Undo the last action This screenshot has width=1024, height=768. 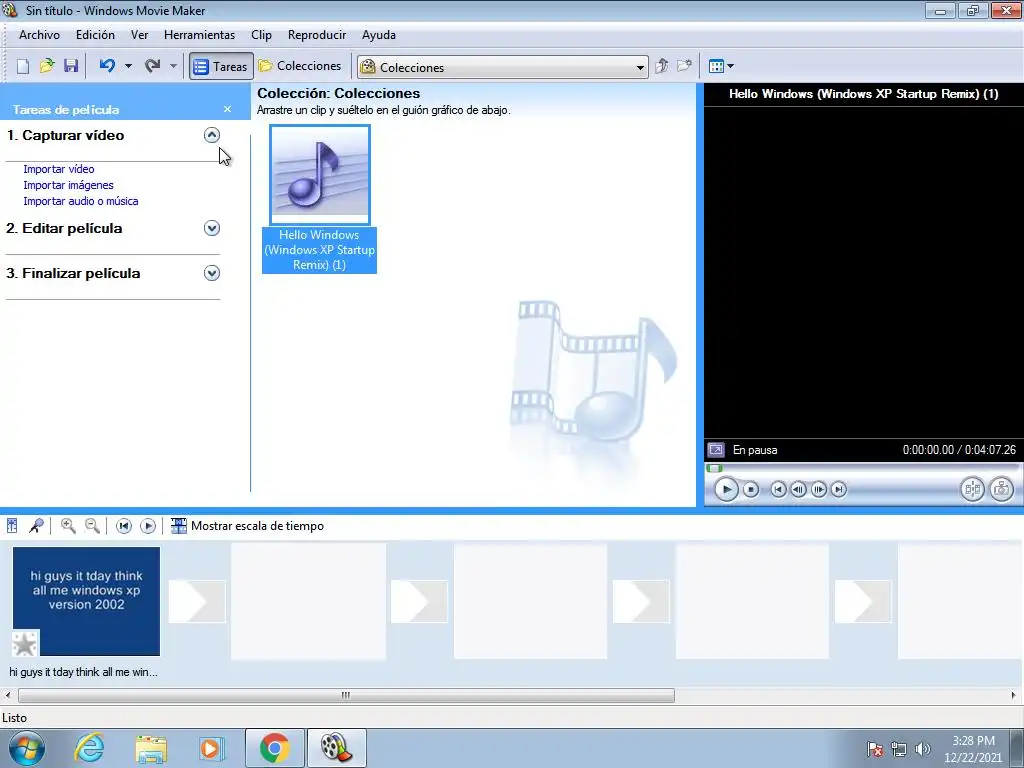[x=107, y=66]
